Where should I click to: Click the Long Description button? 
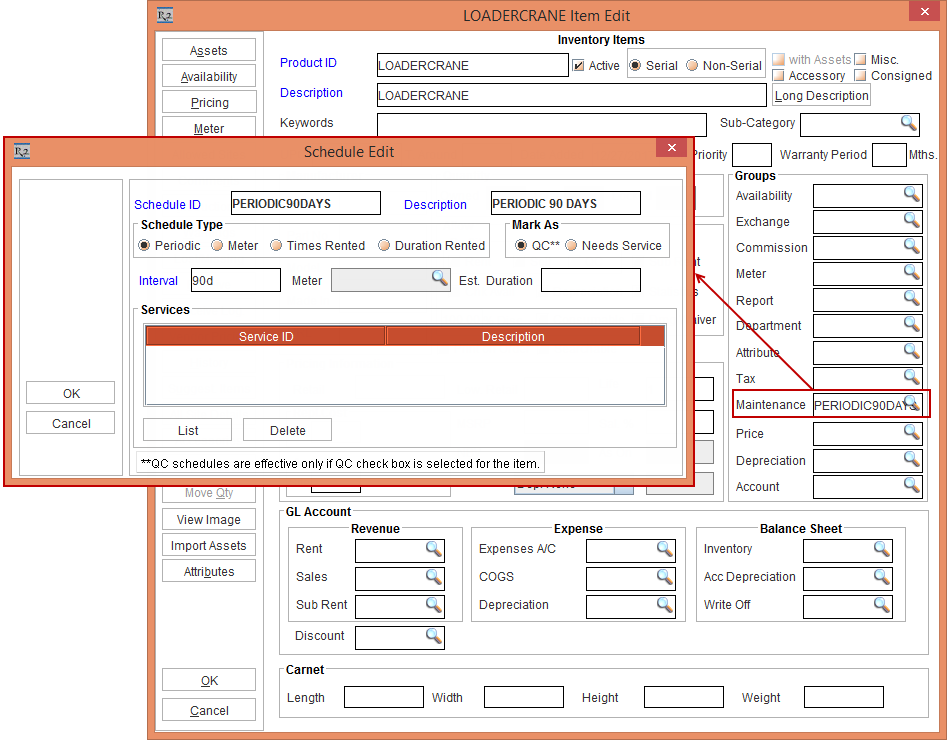[821, 96]
